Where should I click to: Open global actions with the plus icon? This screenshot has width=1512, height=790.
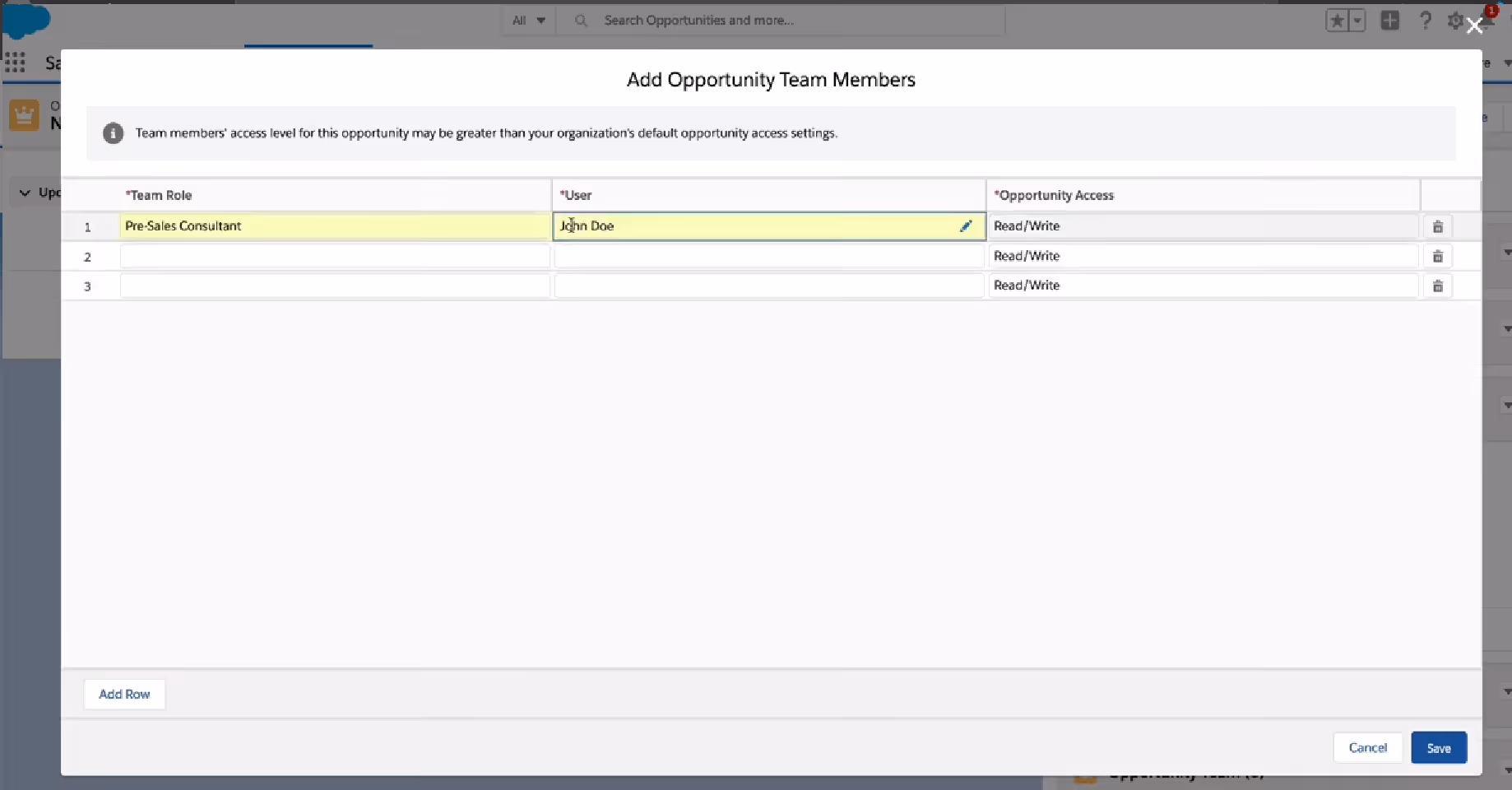[1390, 21]
